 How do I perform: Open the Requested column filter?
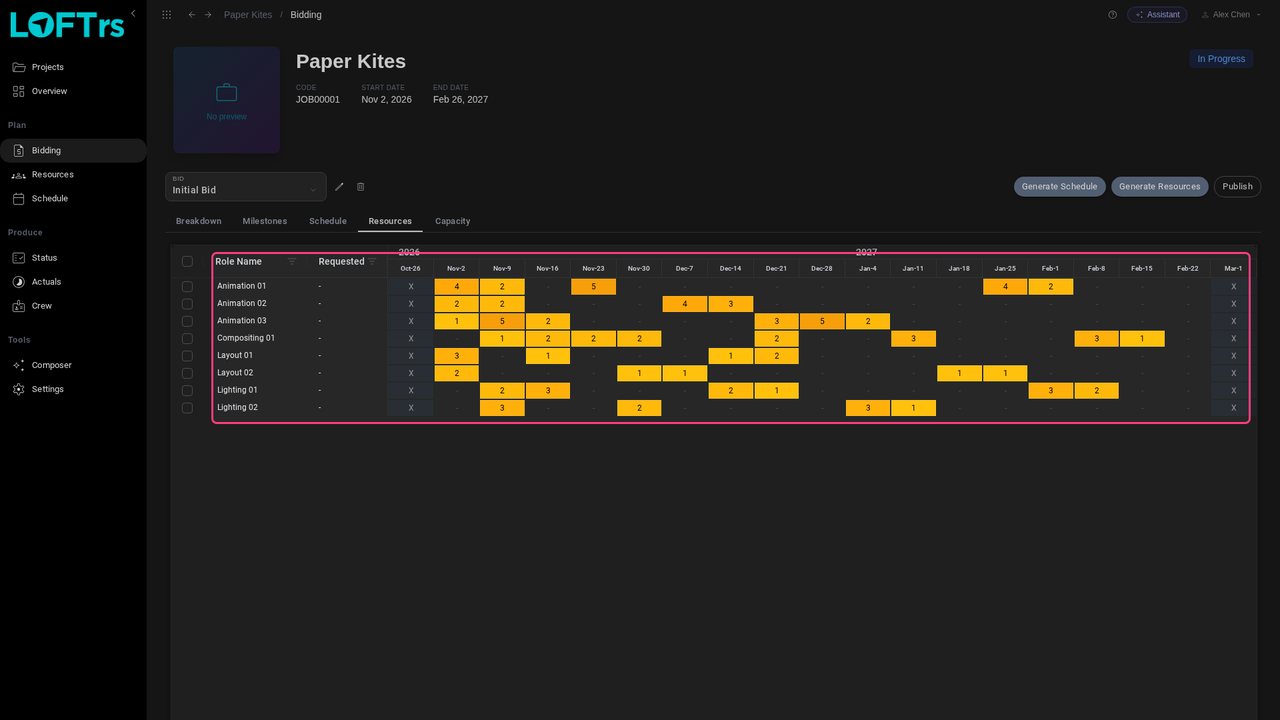pyautogui.click(x=372, y=261)
